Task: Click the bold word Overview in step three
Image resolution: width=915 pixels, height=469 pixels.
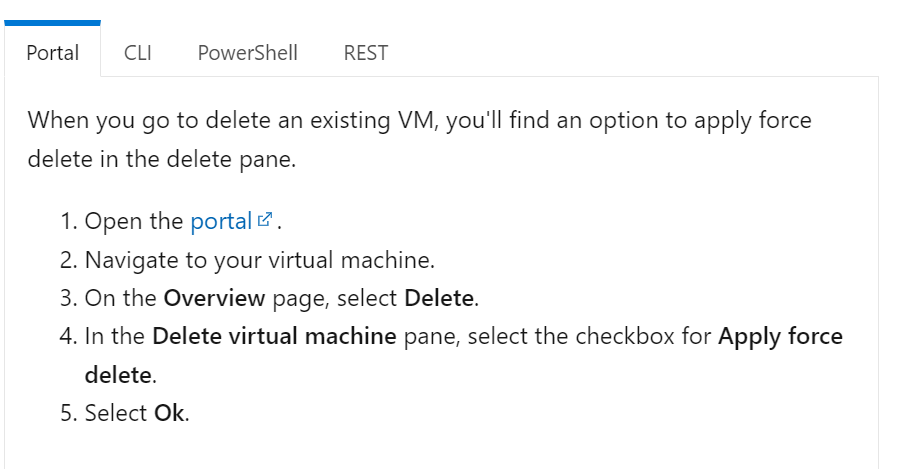Action: click(x=214, y=298)
